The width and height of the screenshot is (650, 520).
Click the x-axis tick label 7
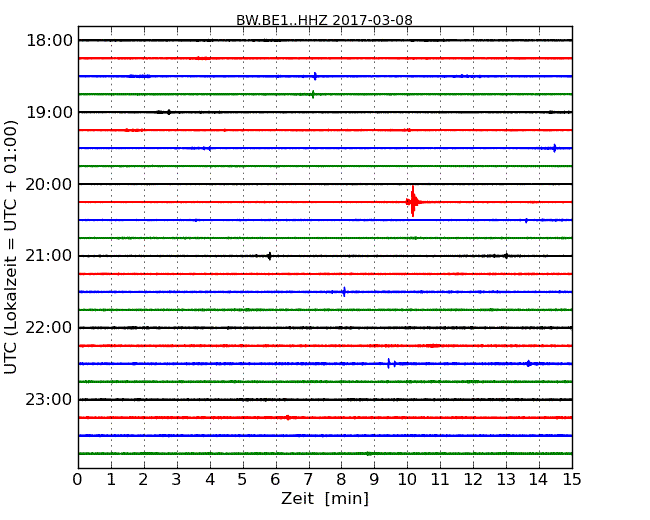(308, 480)
